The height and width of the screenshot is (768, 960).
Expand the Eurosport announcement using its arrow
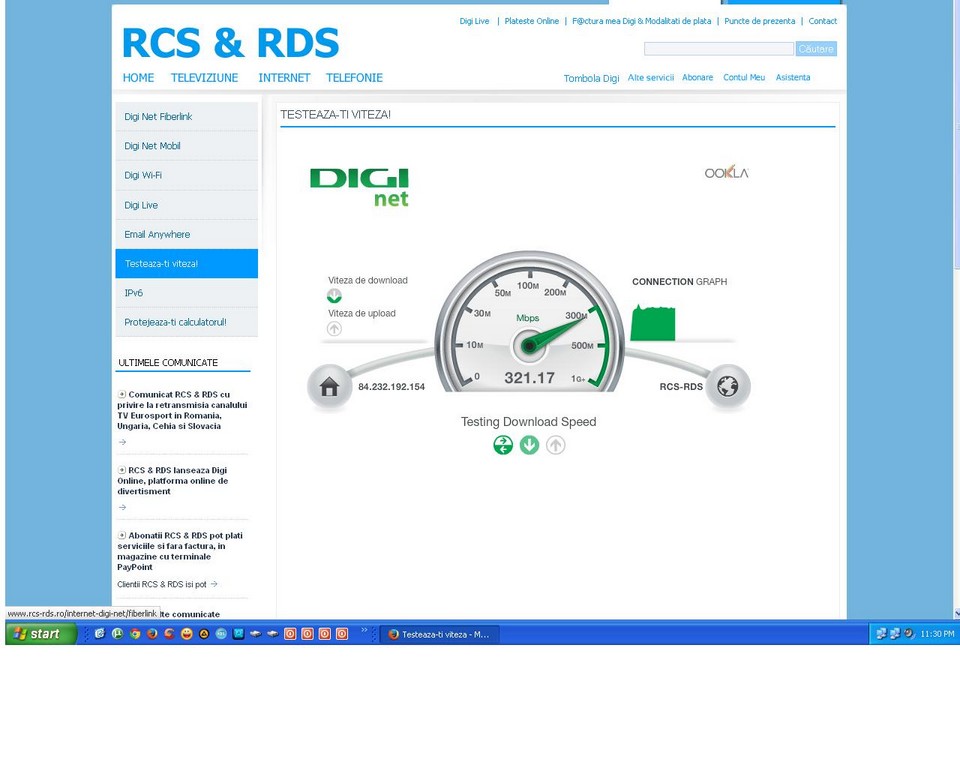tap(123, 442)
